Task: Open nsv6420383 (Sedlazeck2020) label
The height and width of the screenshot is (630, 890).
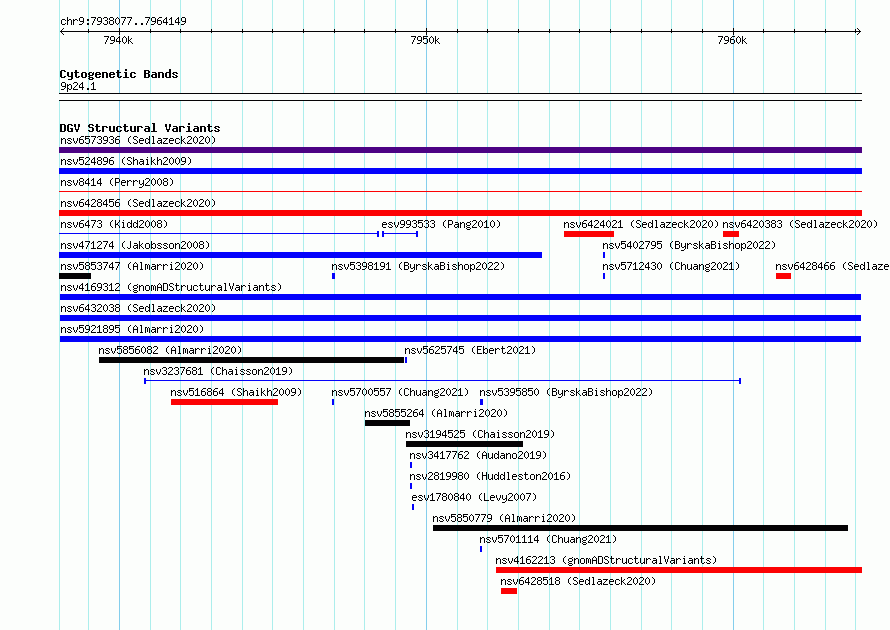Action: point(800,224)
